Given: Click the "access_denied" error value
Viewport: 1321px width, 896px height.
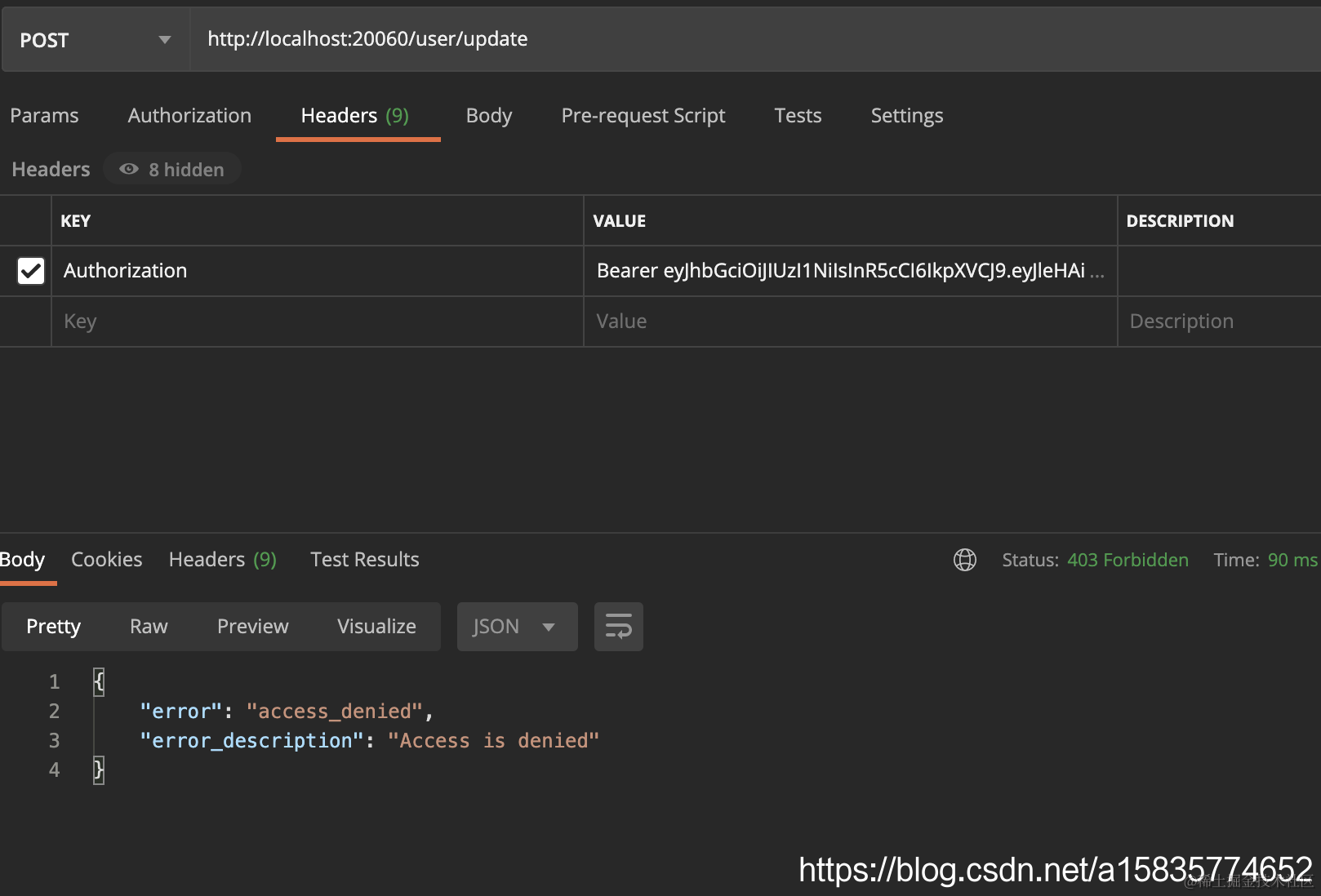Looking at the screenshot, I should (335, 712).
